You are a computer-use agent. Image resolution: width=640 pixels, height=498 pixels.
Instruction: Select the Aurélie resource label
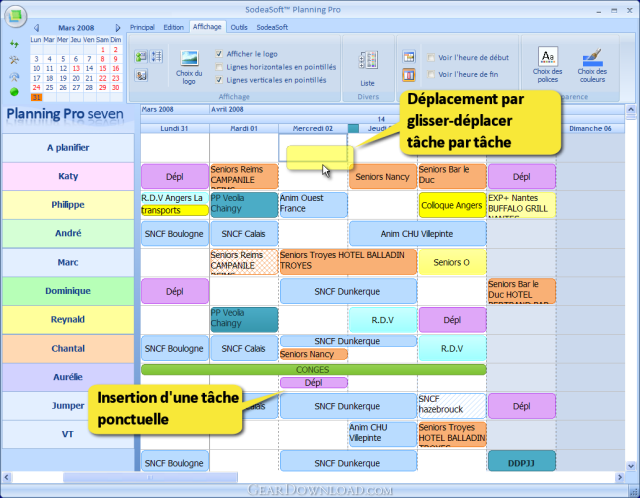[x=68, y=377]
